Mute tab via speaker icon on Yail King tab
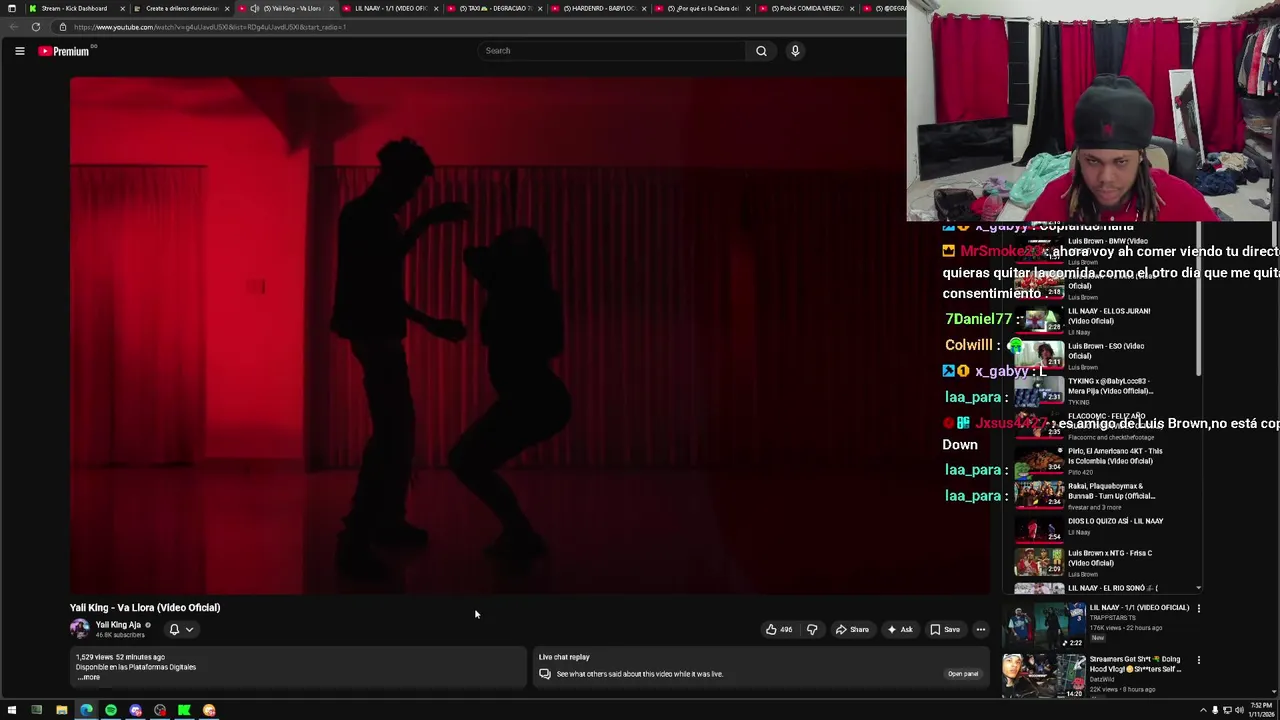This screenshot has height=720, width=1280. pyautogui.click(x=254, y=8)
